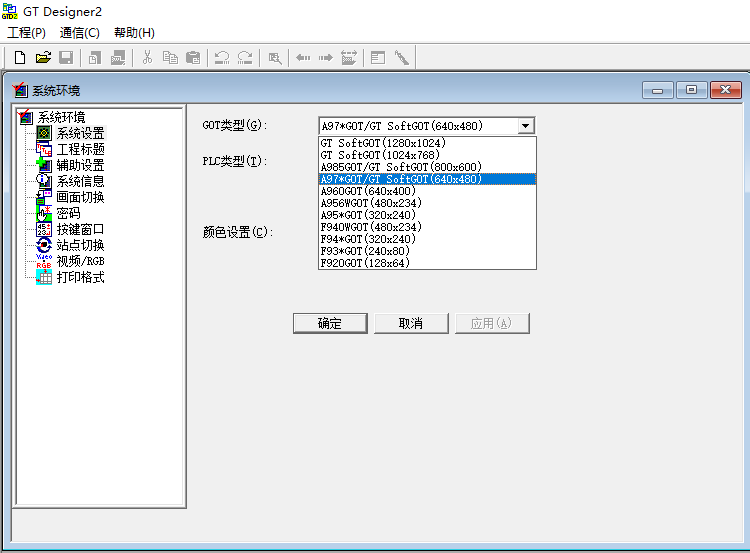The width and height of the screenshot is (750, 553).
Task: Select 系统信息 in the tree
Action: (x=80, y=181)
